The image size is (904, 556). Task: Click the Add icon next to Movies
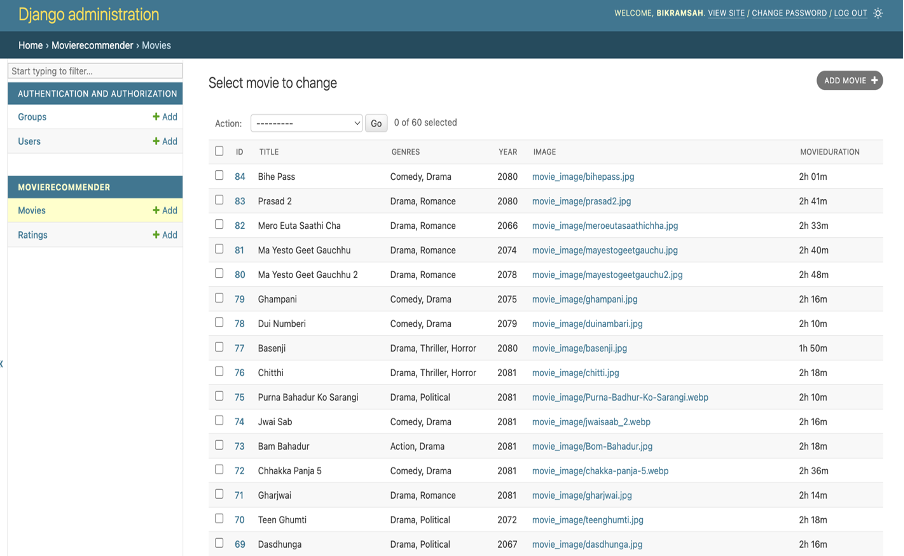pyautogui.click(x=165, y=211)
